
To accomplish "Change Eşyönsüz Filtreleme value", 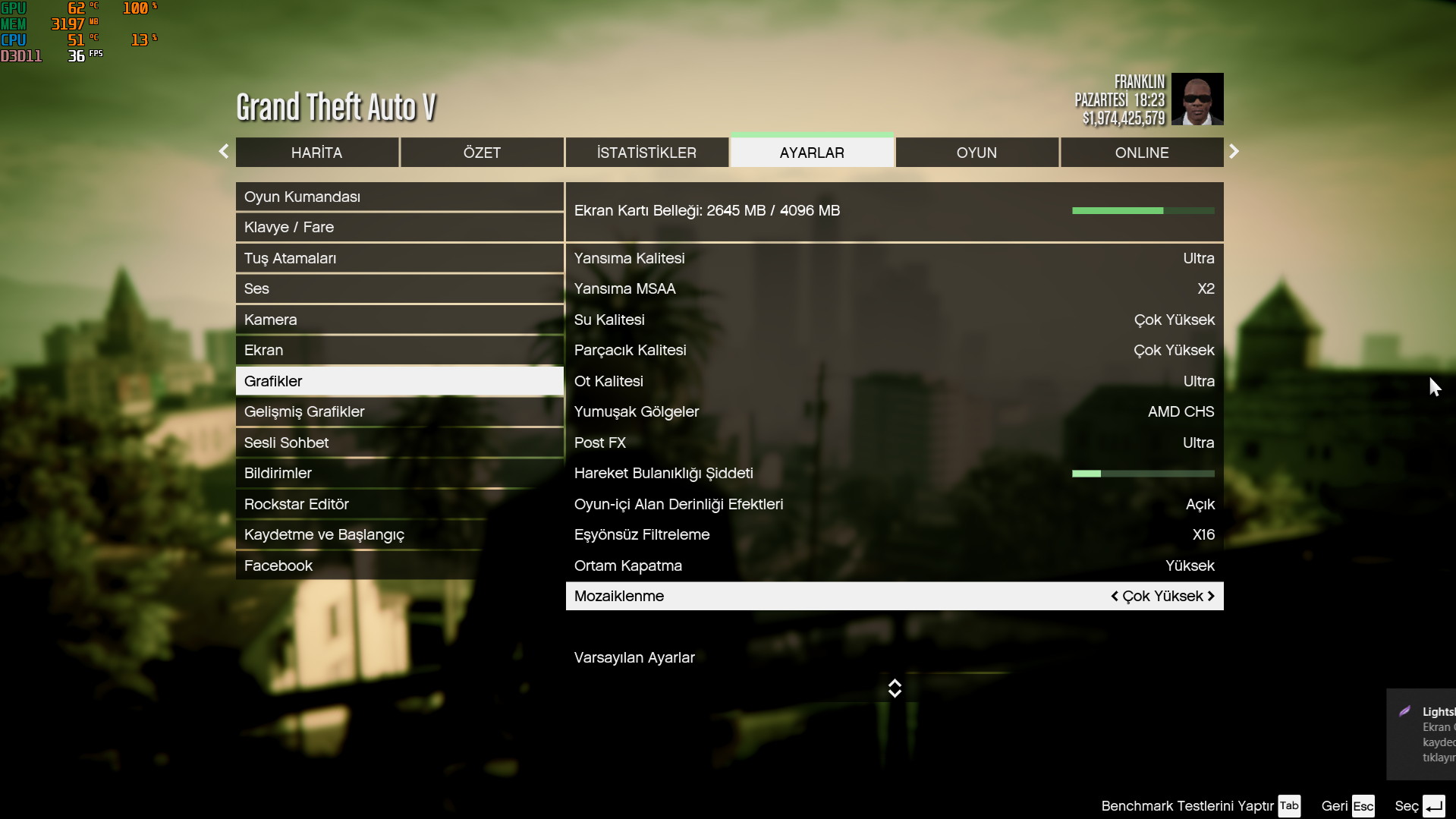I will point(895,534).
